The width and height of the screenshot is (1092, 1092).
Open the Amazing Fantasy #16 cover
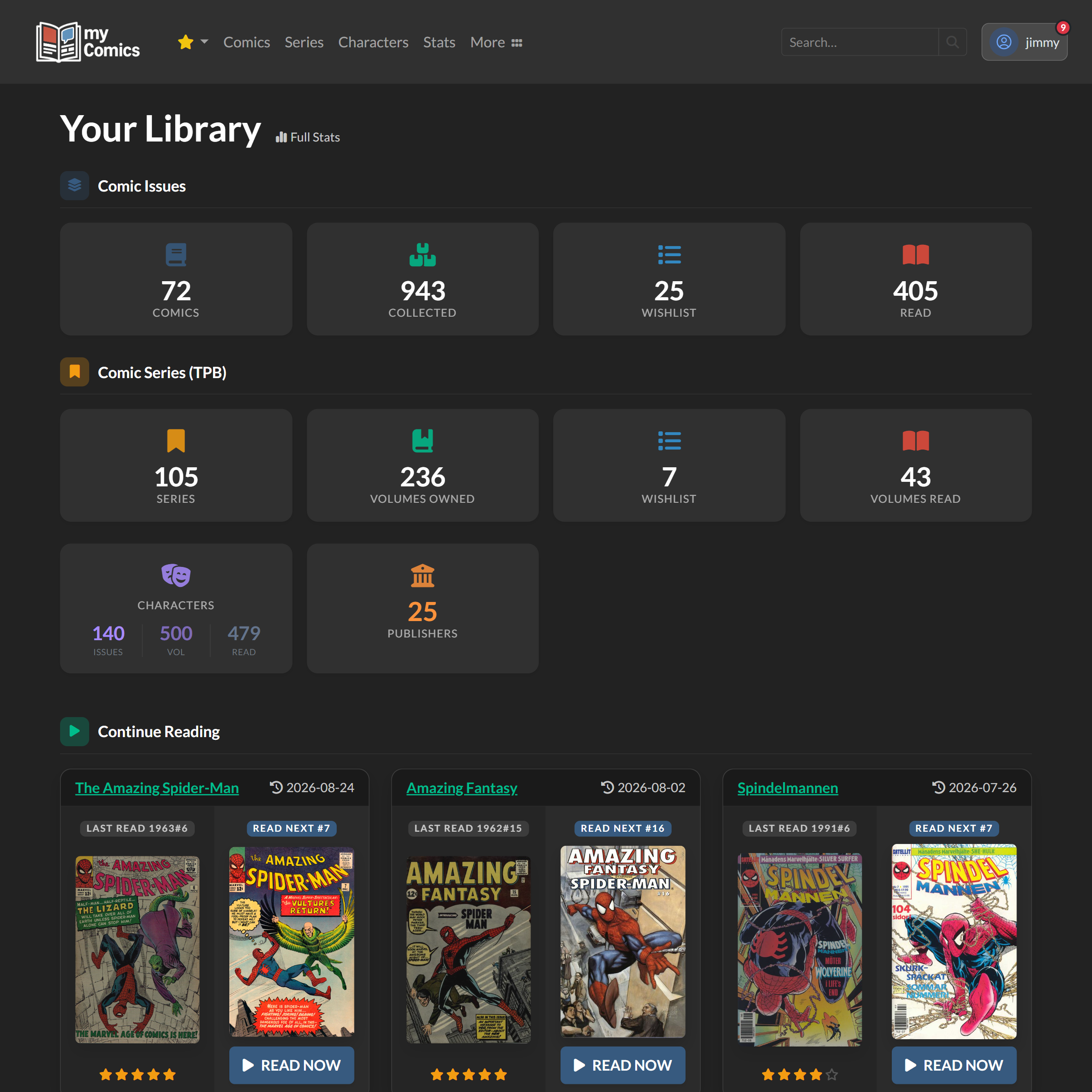click(x=623, y=942)
